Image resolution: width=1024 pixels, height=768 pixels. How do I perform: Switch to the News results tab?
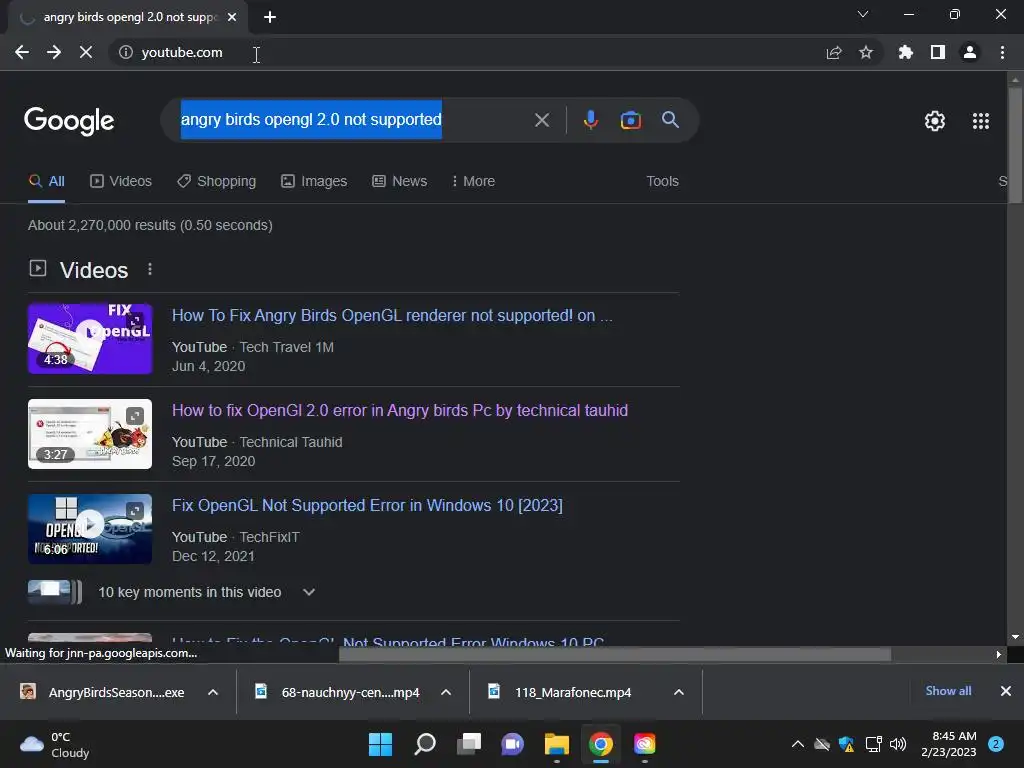click(x=400, y=181)
